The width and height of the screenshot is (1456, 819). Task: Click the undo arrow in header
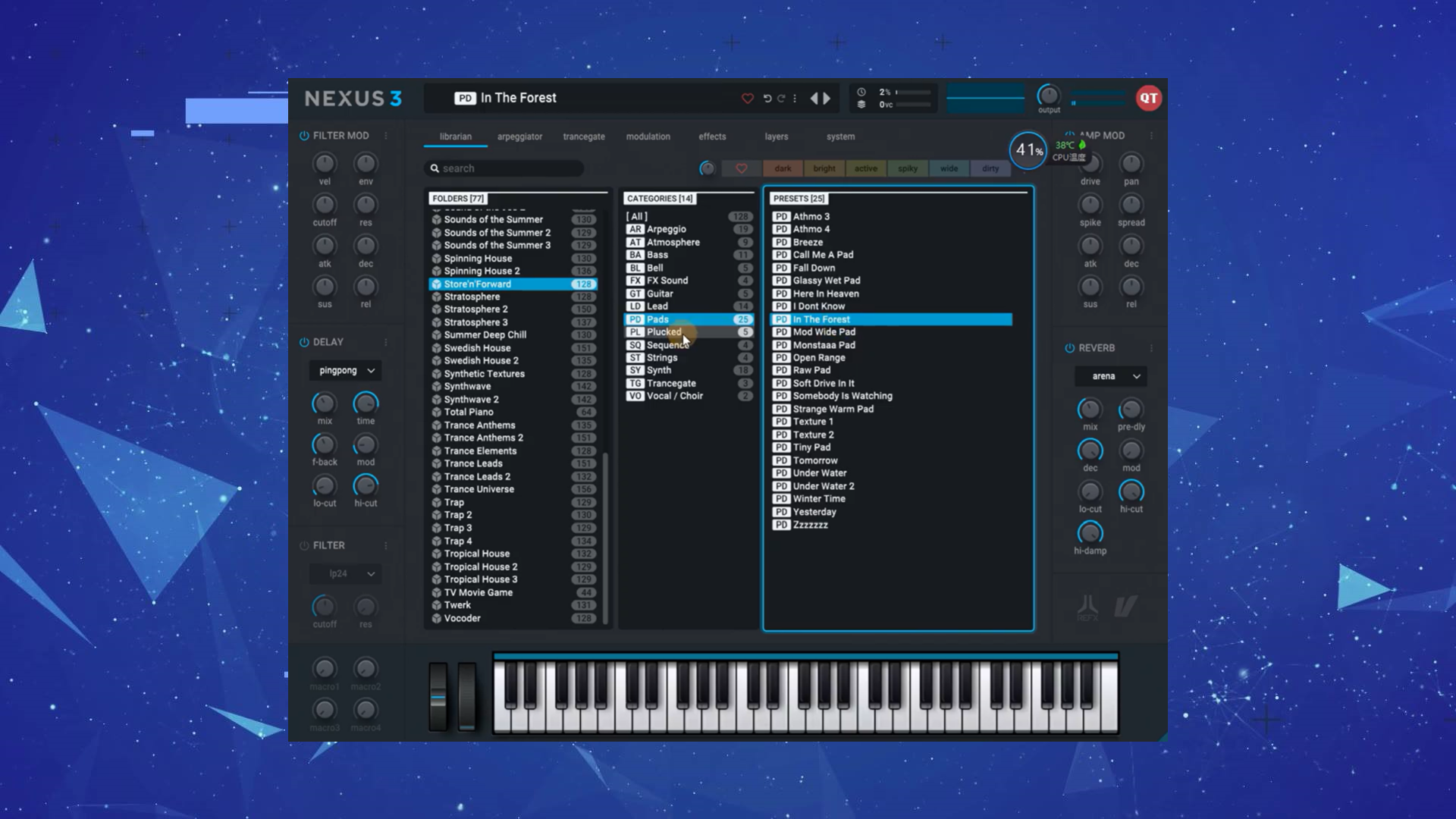tap(767, 99)
